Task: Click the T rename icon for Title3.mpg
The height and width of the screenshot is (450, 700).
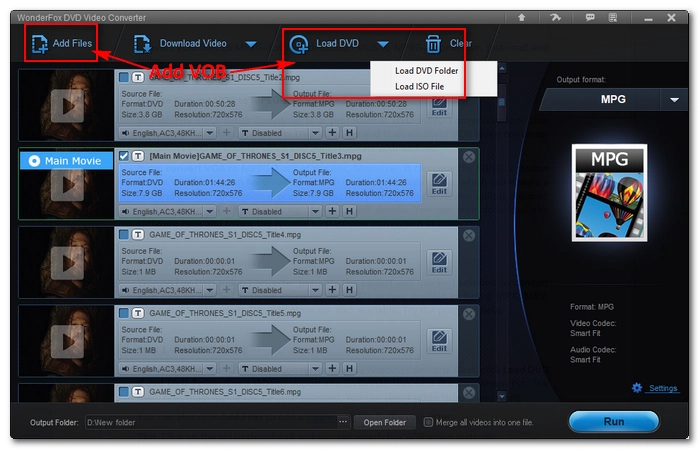Action: pyautogui.click(x=138, y=156)
